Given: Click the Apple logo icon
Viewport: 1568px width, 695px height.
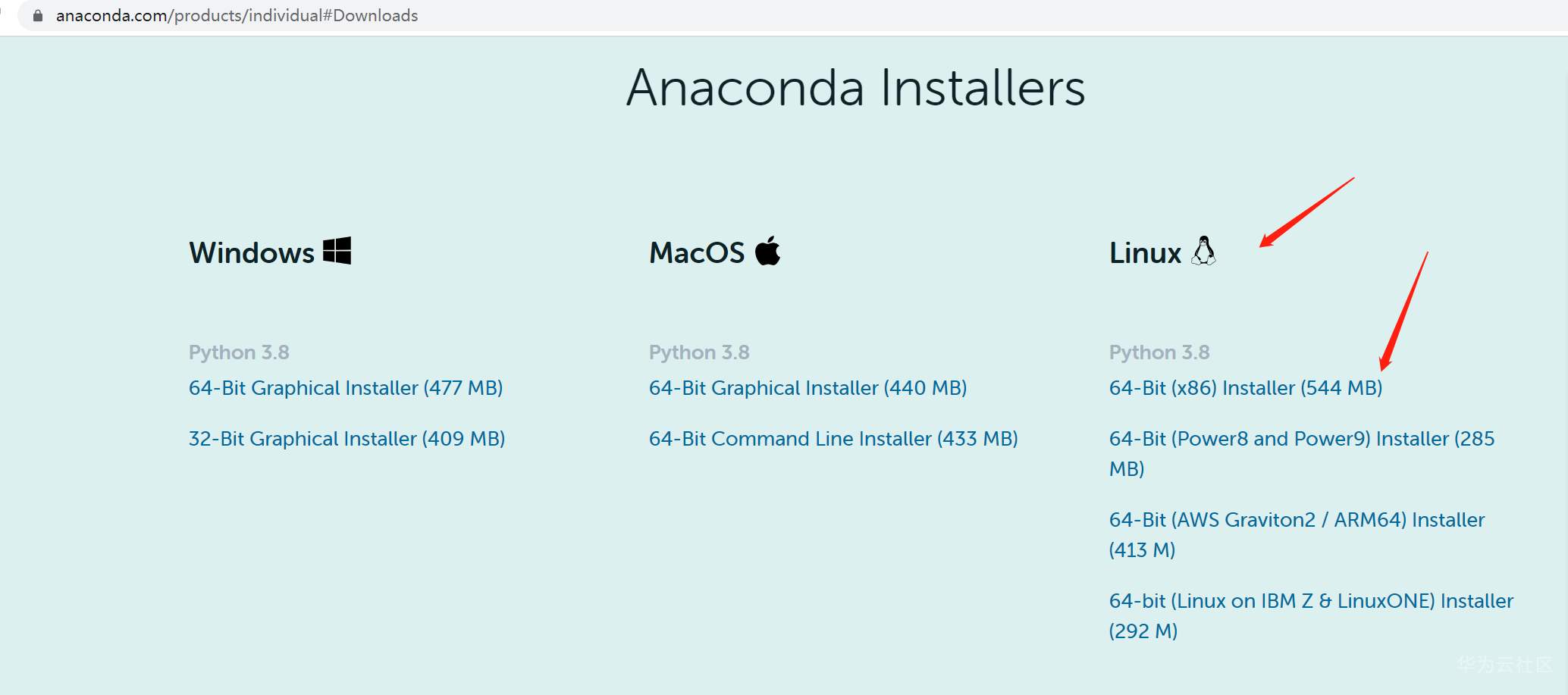Looking at the screenshot, I should [x=768, y=251].
